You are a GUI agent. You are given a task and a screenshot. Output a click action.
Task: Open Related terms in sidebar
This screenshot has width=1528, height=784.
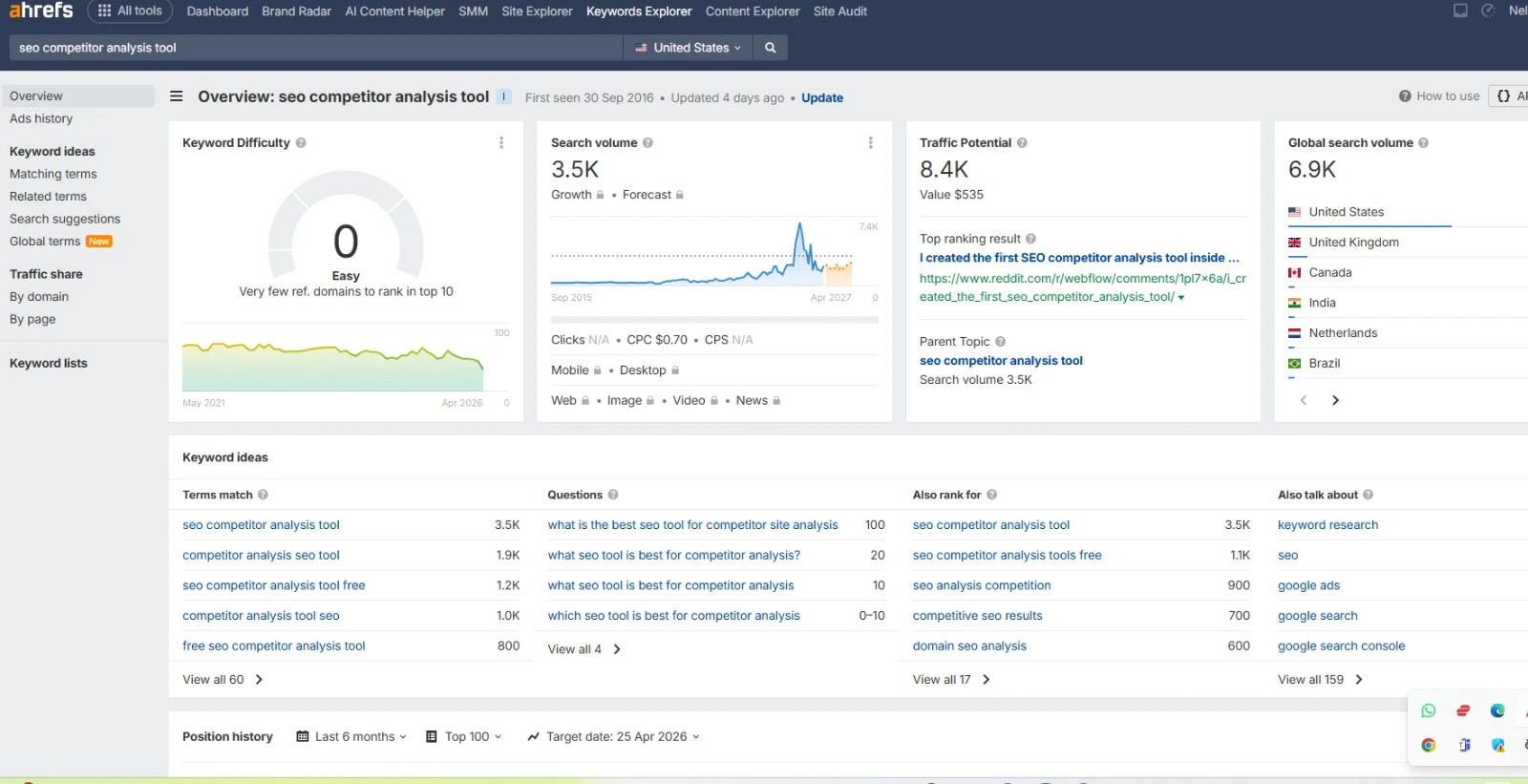[48, 196]
